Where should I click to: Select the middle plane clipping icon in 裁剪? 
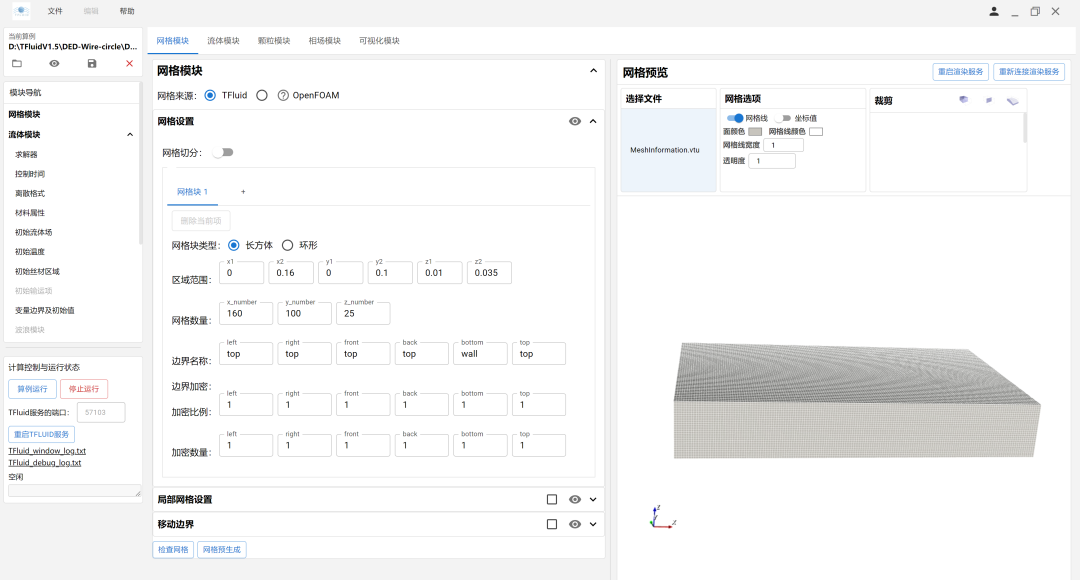(989, 101)
